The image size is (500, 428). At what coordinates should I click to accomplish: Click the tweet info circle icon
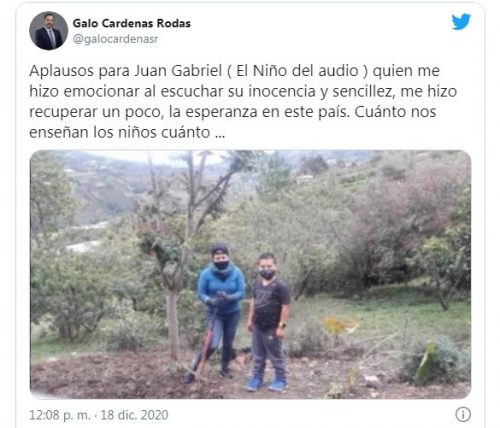(x=463, y=415)
